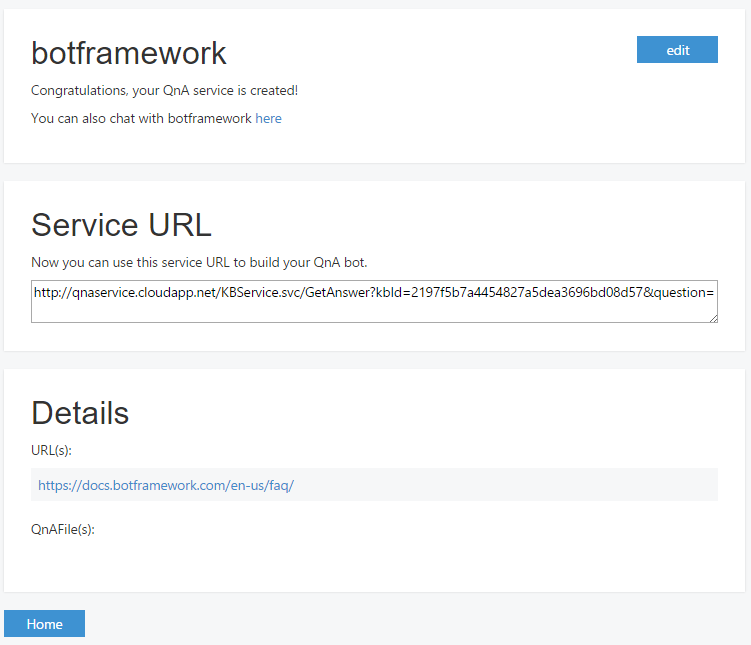Image resolution: width=751 pixels, height=645 pixels.
Task: Click the text box resize handle
Action: (x=713, y=318)
